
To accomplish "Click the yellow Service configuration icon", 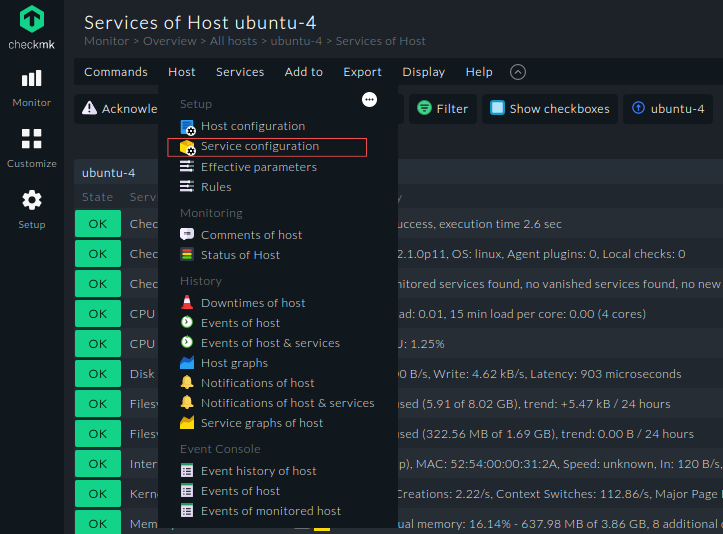I will [x=187, y=147].
